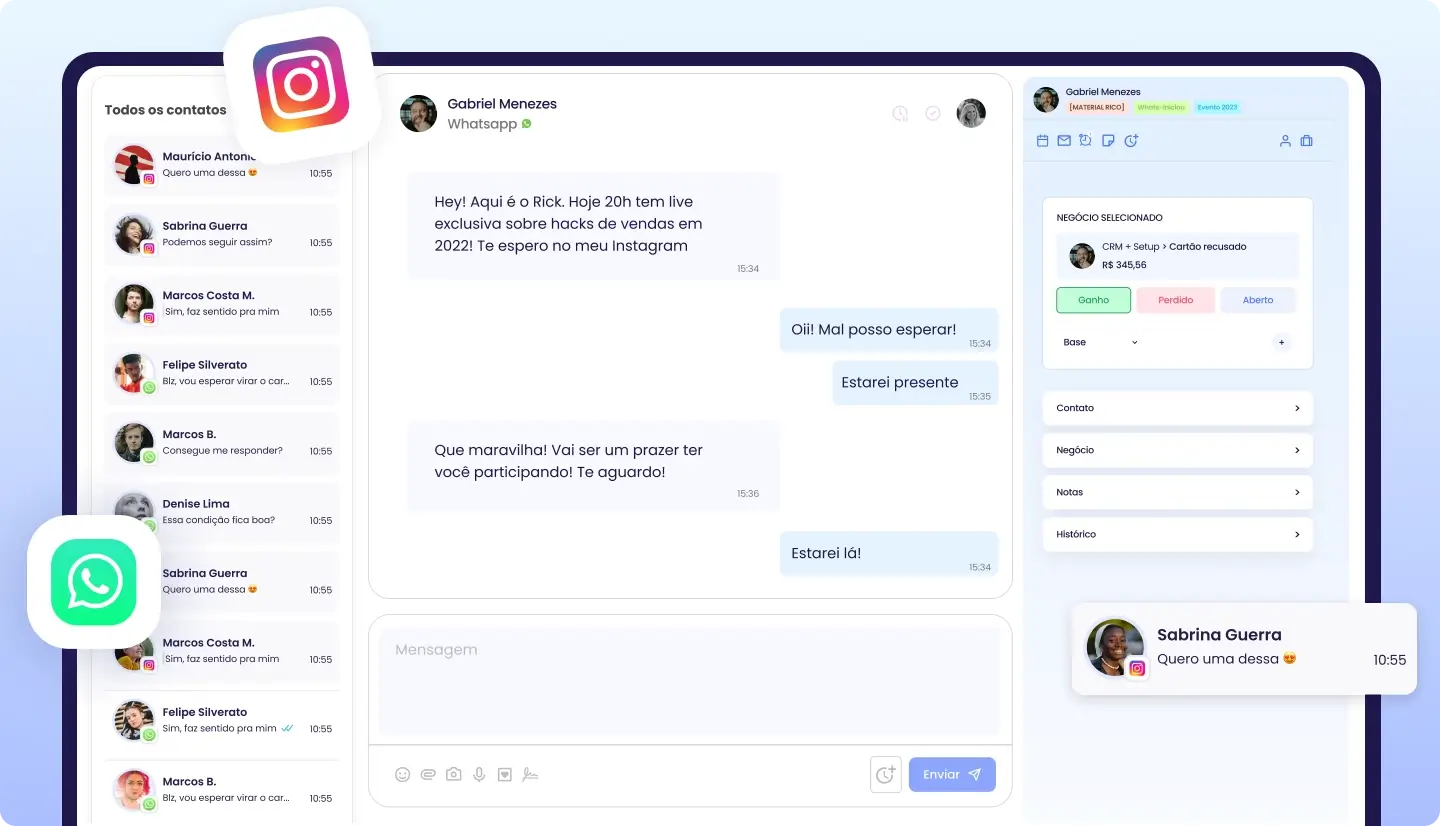Click the heart image icon in message toolbar

tap(505, 774)
